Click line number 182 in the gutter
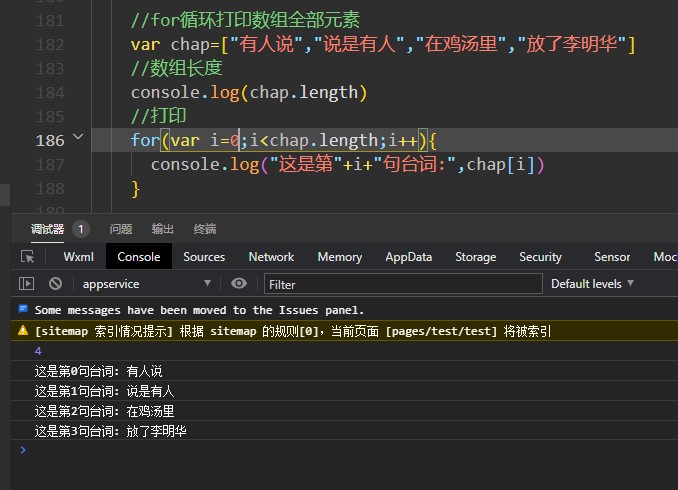The image size is (678, 490). (x=50, y=45)
